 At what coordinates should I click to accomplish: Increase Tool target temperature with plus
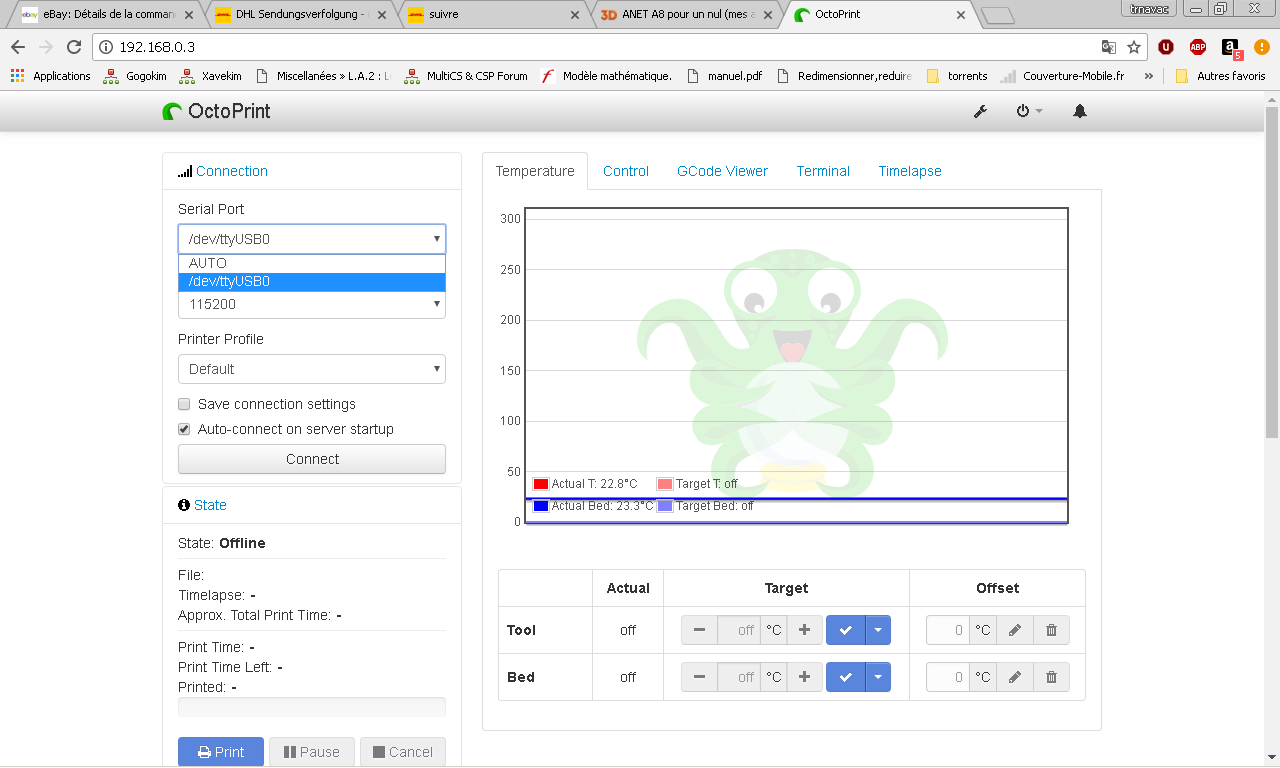(804, 630)
